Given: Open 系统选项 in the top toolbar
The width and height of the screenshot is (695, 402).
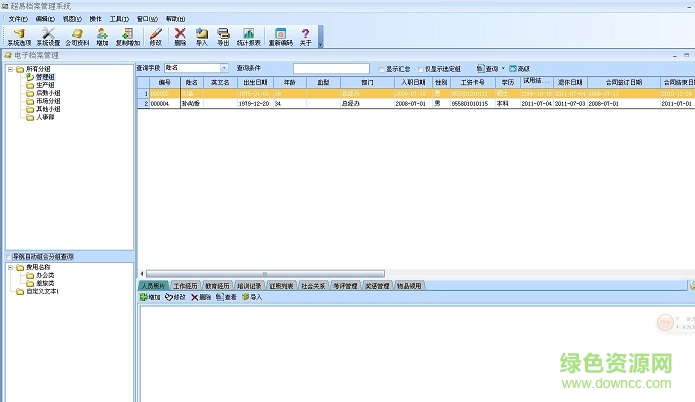Looking at the screenshot, I should tap(19, 36).
